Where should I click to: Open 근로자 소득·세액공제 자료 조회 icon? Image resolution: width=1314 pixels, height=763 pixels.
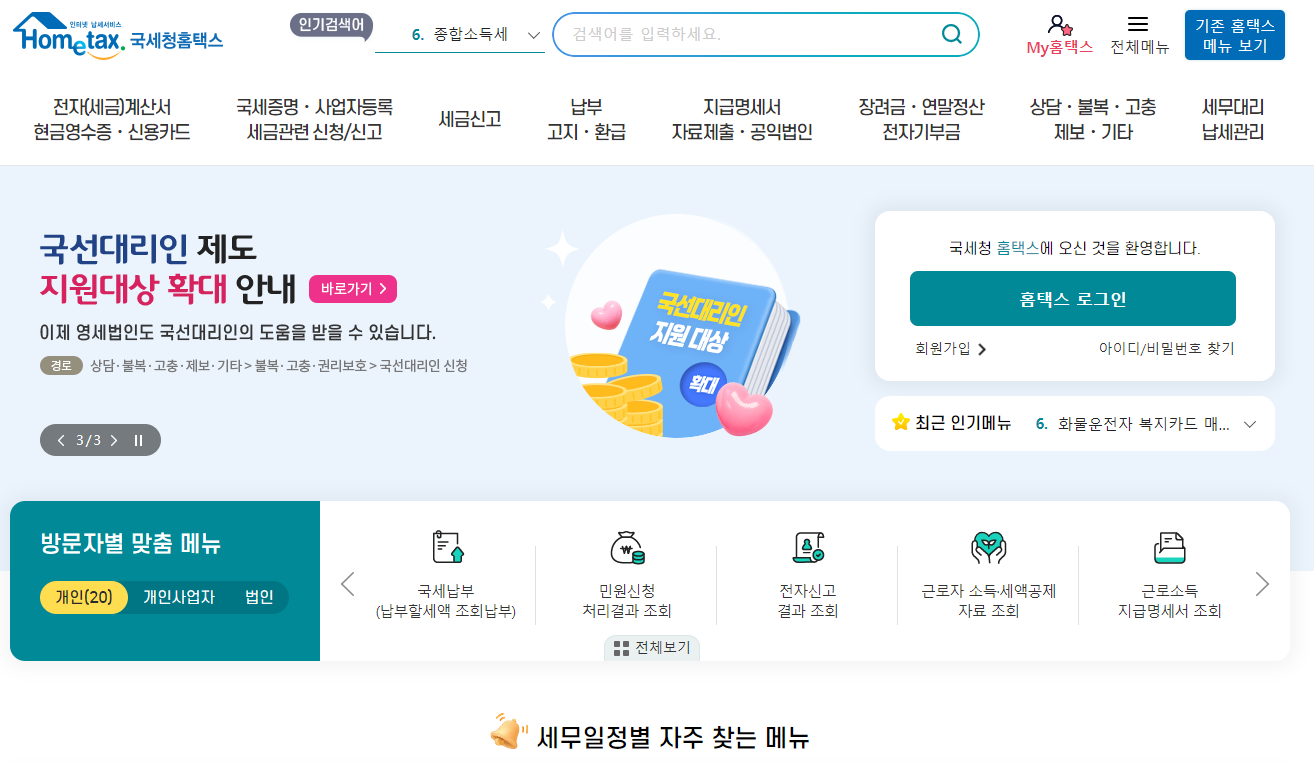pyautogui.click(x=987, y=549)
